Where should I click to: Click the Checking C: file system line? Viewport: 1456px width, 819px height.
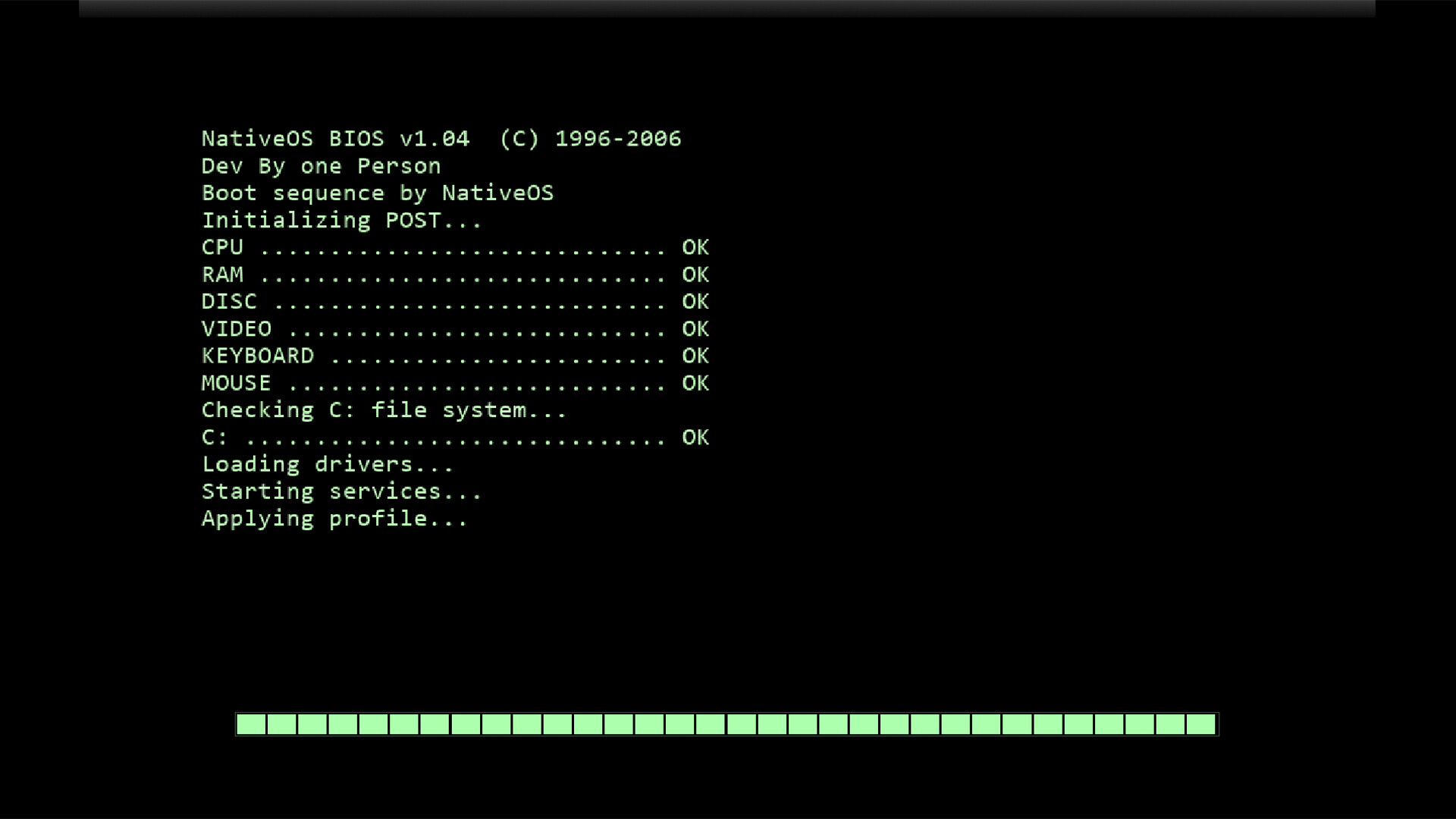click(x=381, y=409)
